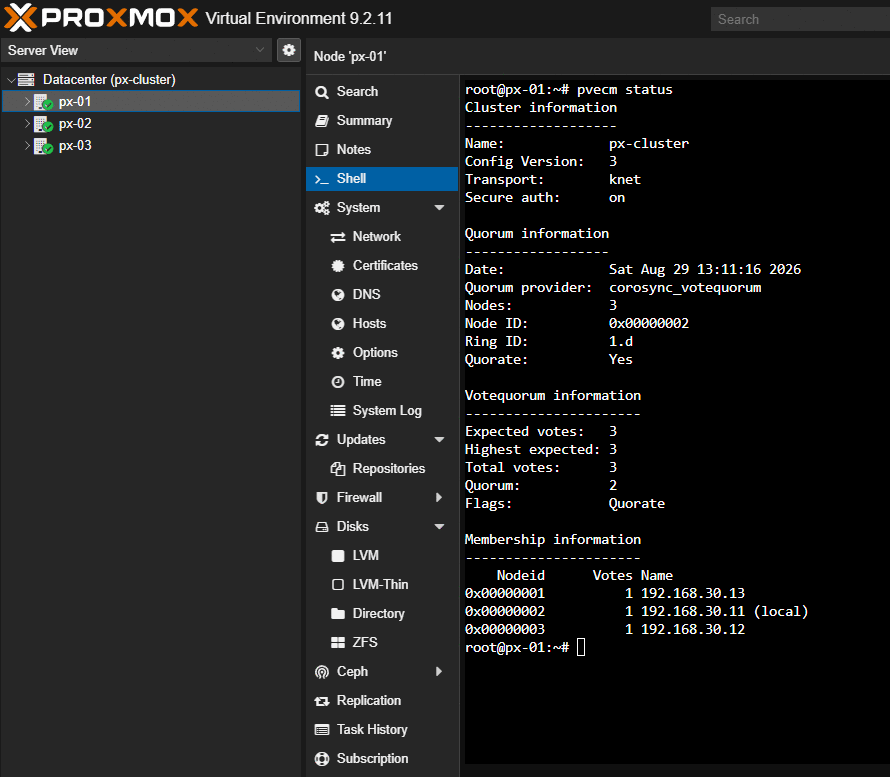Collapse the System submenu arrow
Image resolution: width=890 pixels, height=777 pixels.
(439, 208)
